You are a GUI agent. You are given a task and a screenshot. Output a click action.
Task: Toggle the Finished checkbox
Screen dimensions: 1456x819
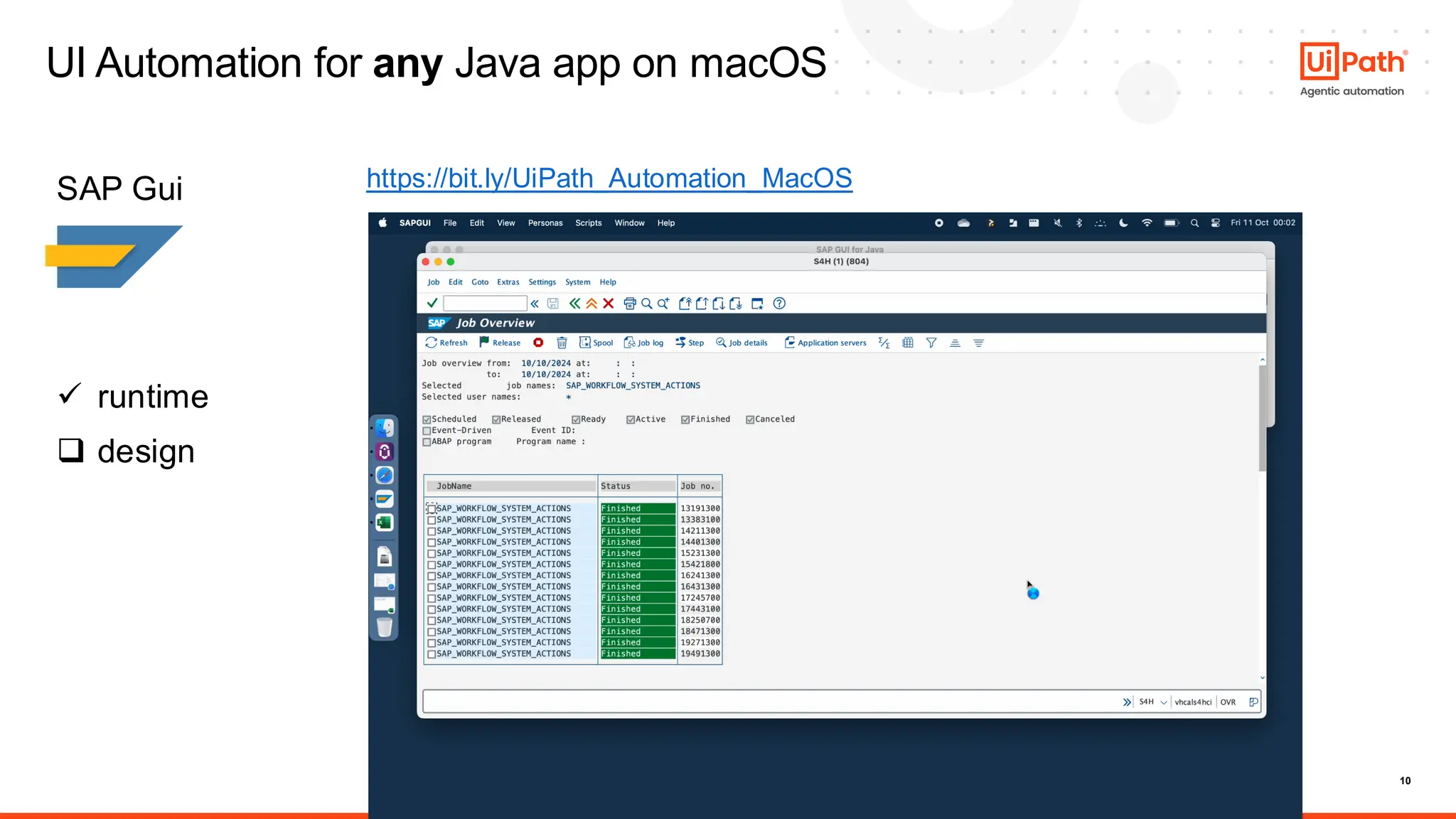point(685,419)
